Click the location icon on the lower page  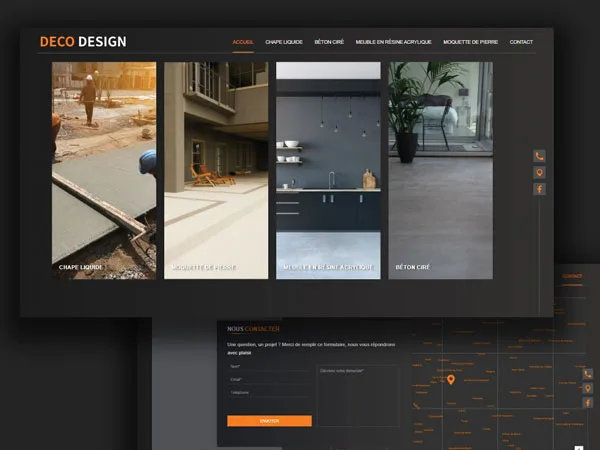pyautogui.click(x=588, y=388)
